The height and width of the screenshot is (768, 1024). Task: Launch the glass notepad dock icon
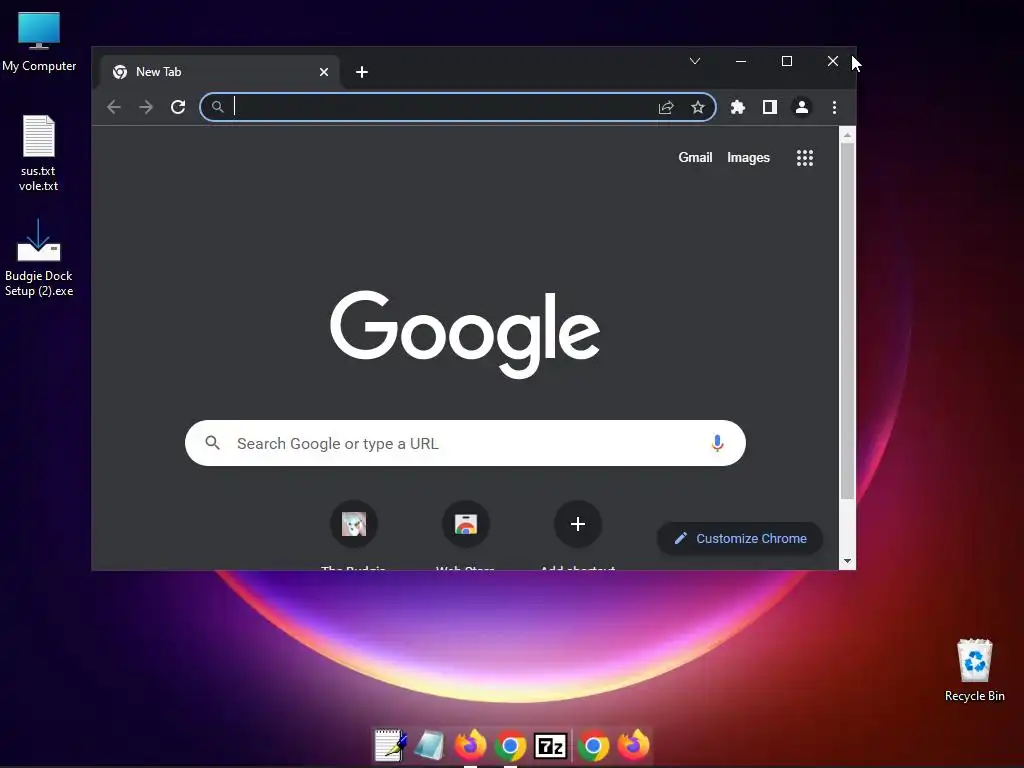[430, 746]
